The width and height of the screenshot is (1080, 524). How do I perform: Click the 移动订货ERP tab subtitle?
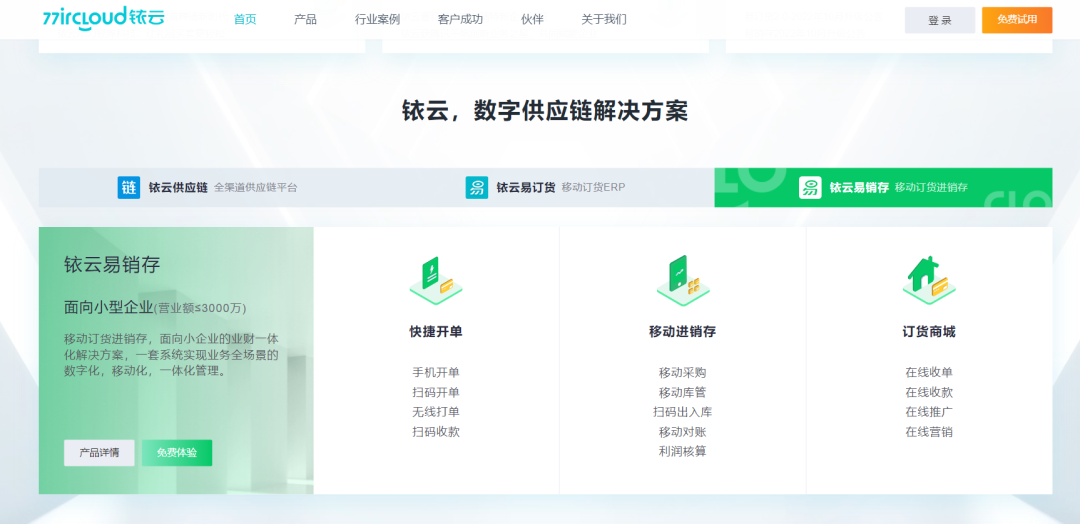coord(593,187)
